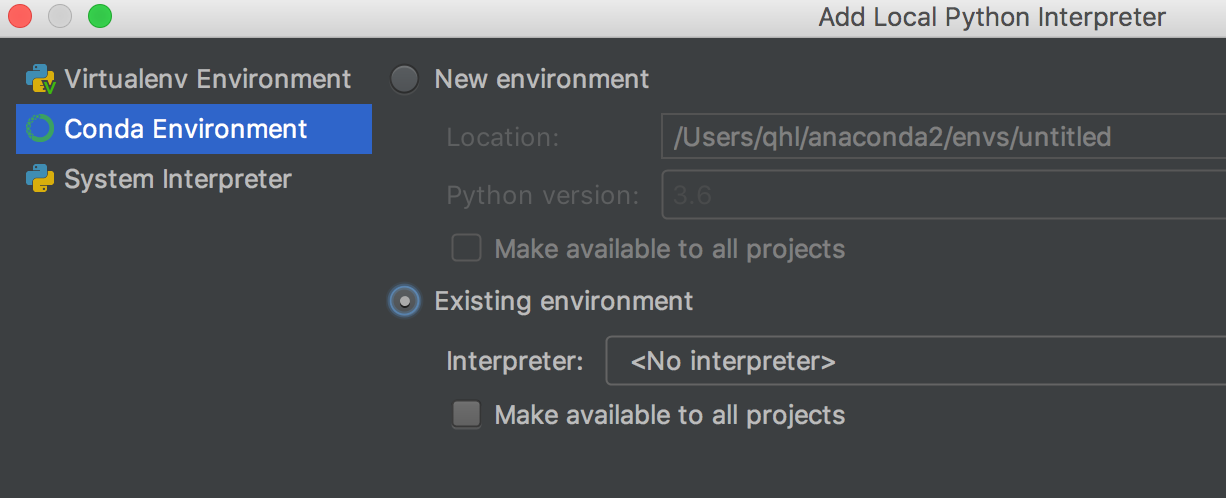Image resolution: width=1226 pixels, height=498 pixels.
Task: Close the dialog with the red button
Action: click(x=20, y=16)
